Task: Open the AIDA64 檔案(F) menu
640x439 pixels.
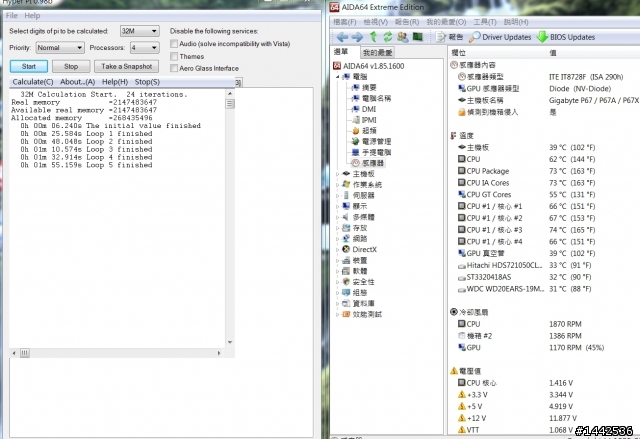Action: pos(345,22)
